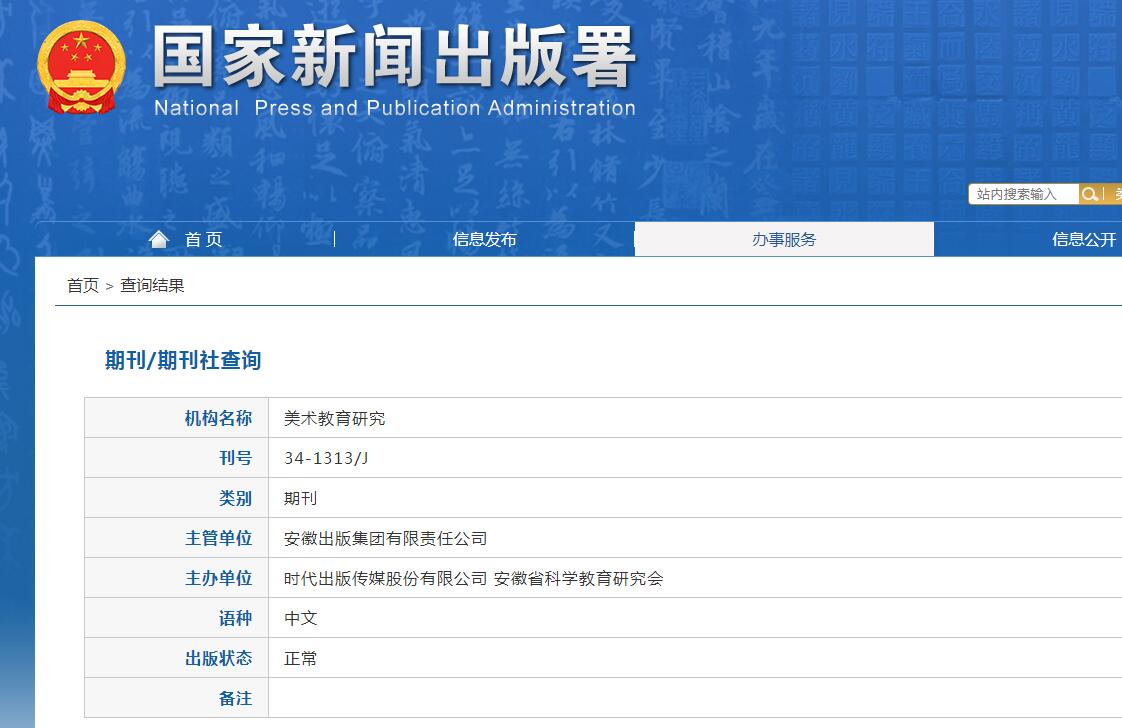Click inside the 站内搜索输入 search box
The width and height of the screenshot is (1122, 728).
(1020, 193)
